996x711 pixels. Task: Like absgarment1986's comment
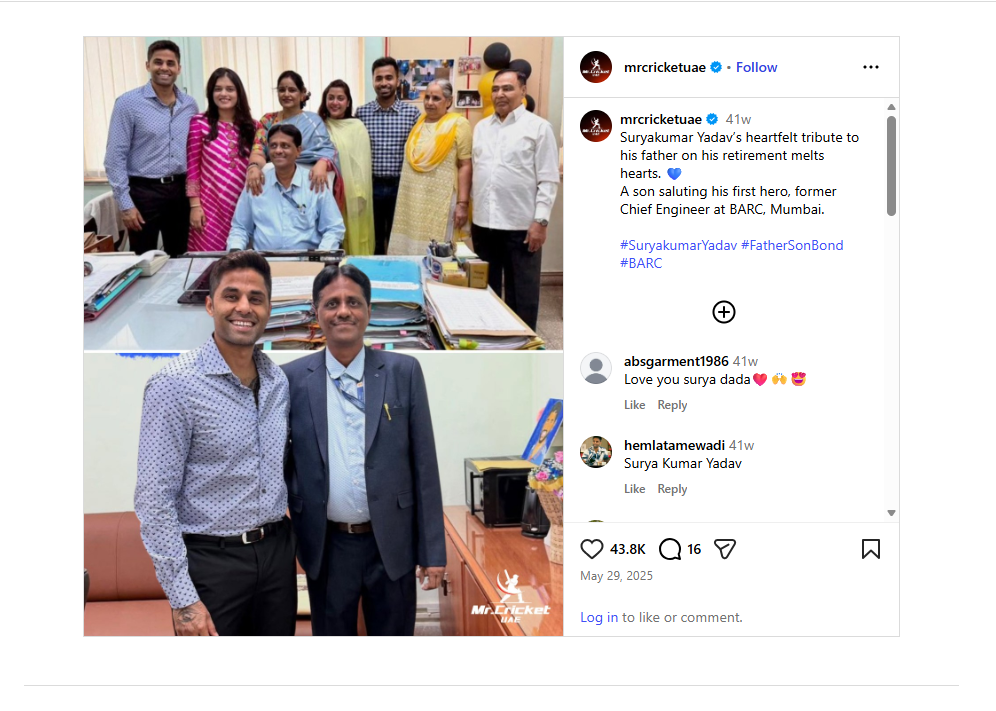tap(635, 405)
